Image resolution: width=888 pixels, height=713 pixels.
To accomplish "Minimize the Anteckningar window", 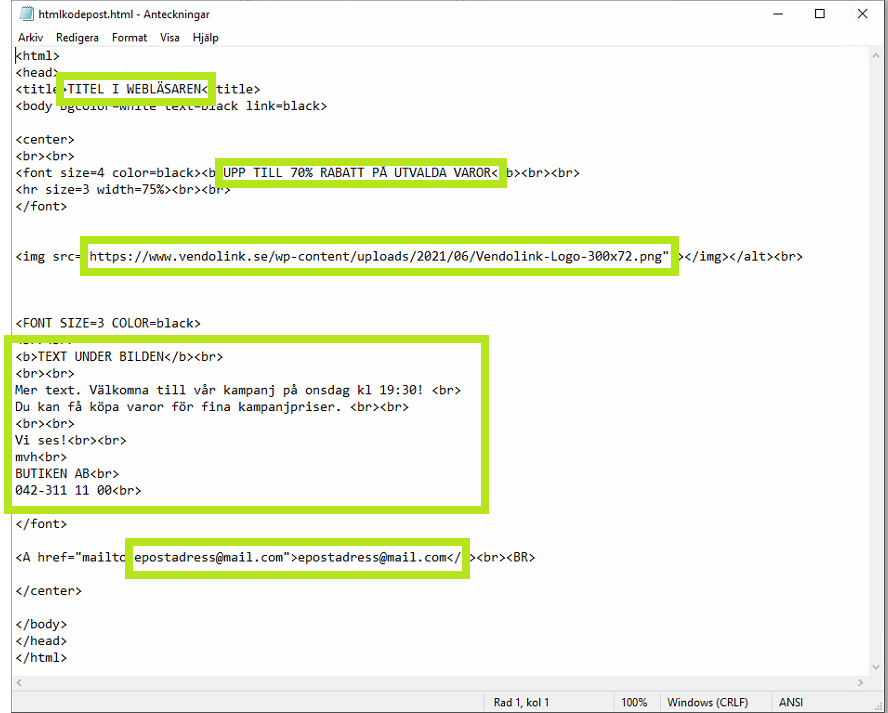I will [x=774, y=14].
